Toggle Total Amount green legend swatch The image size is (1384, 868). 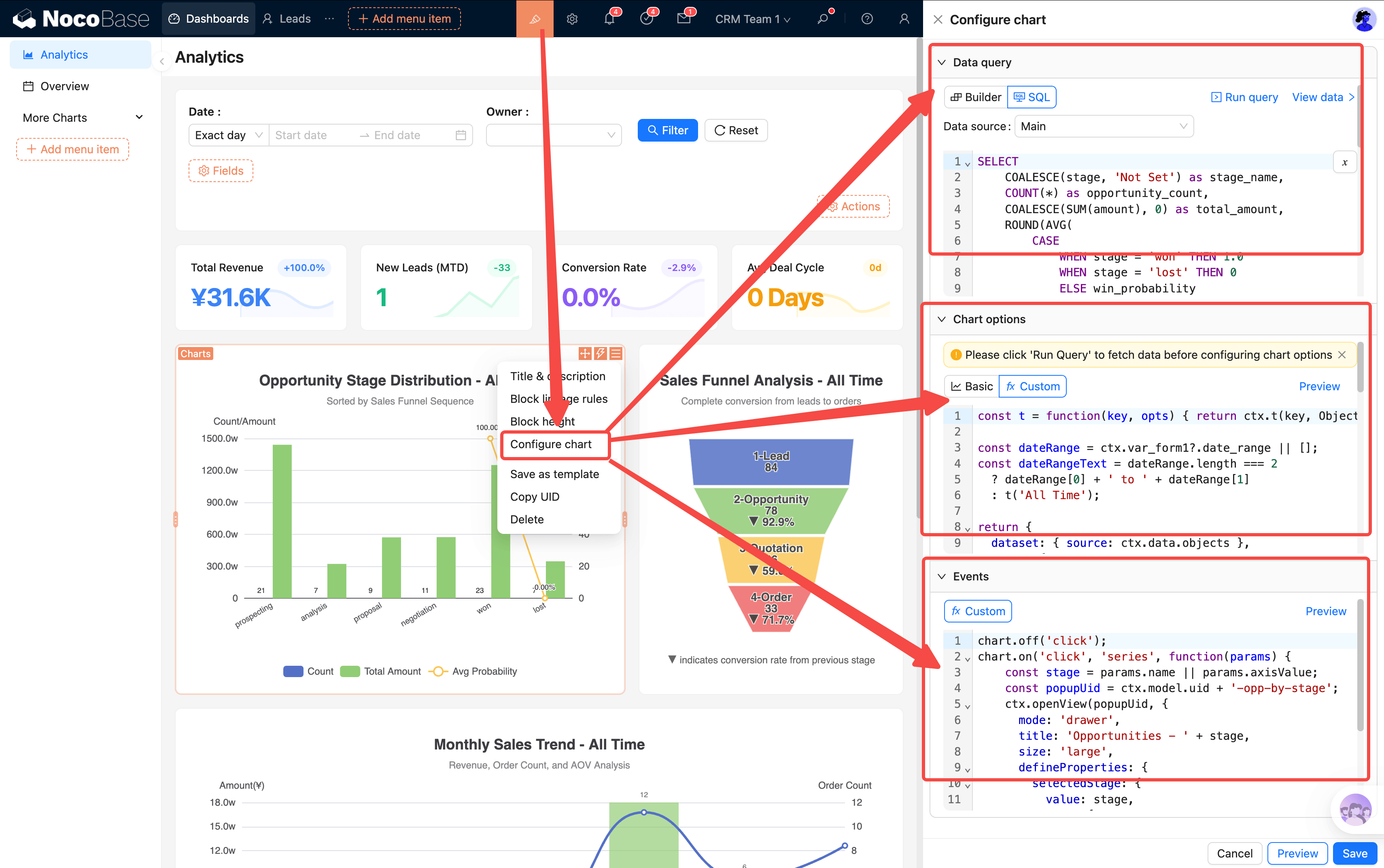pyautogui.click(x=350, y=671)
